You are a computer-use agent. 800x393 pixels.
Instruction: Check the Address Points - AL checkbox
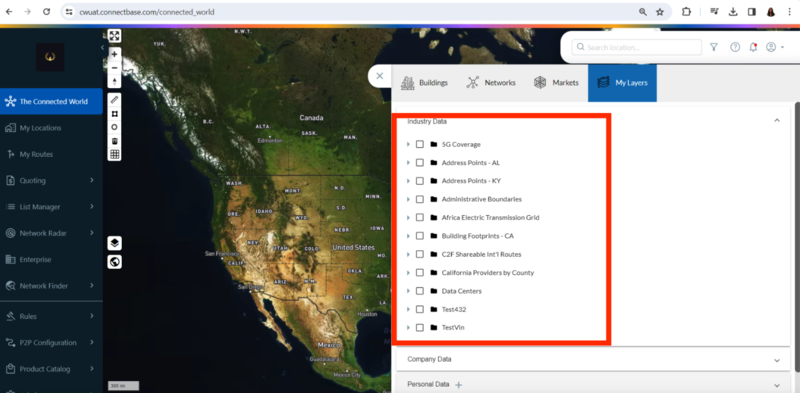(419, 163)
